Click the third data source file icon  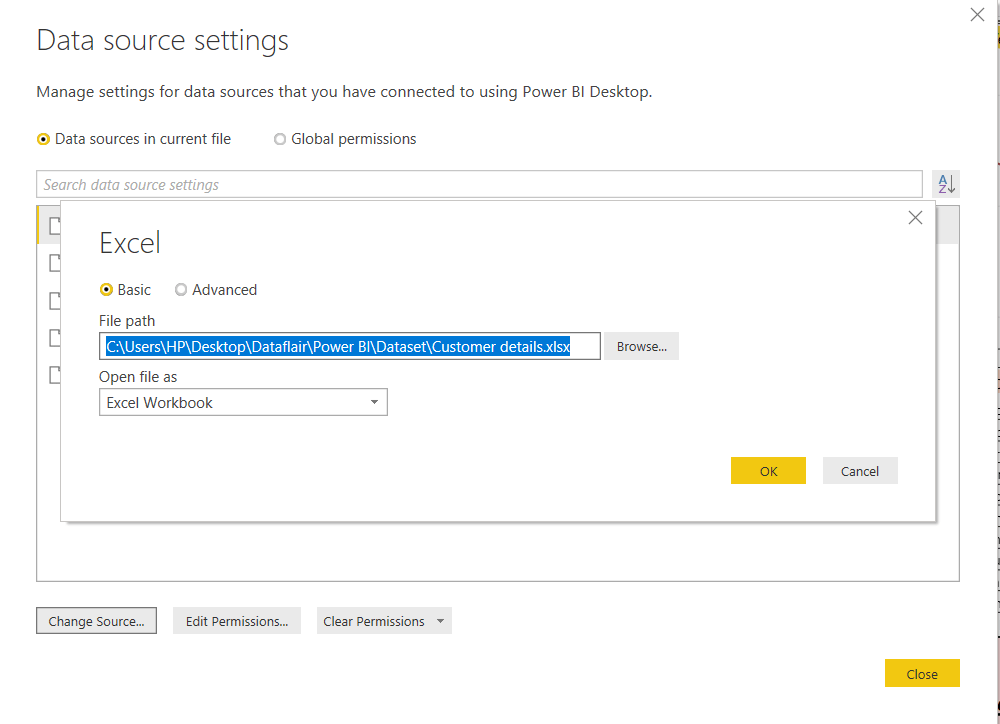[54, 300]
